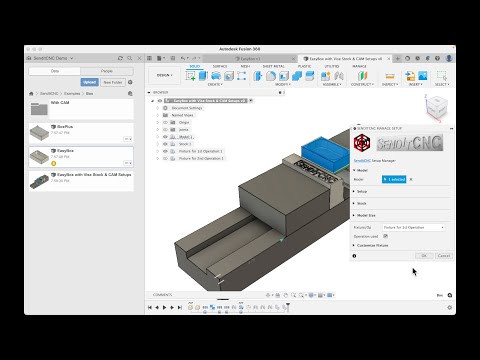The width and height of the screenshot is (480, 360).
Task: Toggle the data panel grid icon
Action: [x=150, y=58]
